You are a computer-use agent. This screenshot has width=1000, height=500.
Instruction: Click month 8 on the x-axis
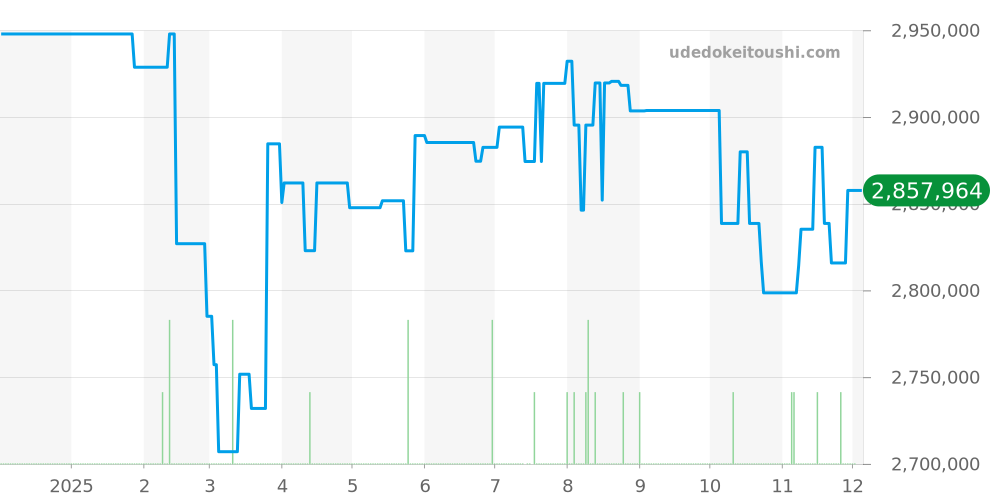click(567, 486)
